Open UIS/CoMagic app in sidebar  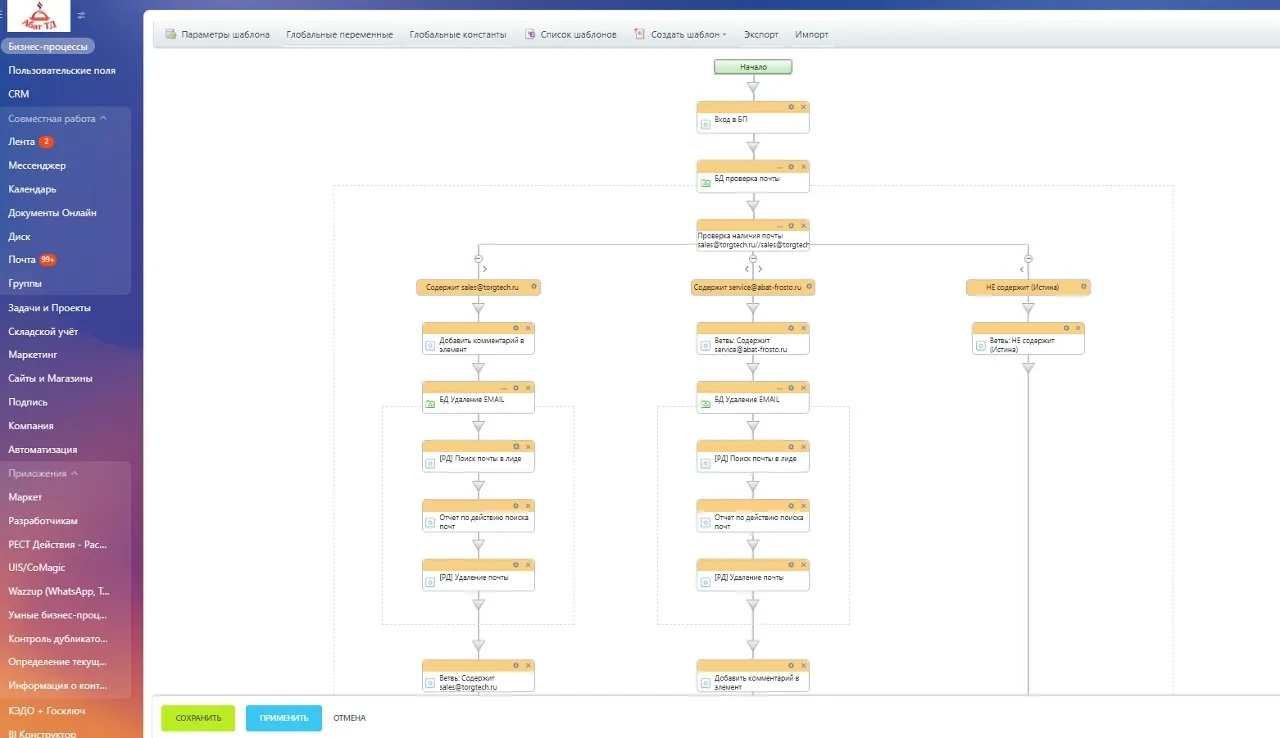37,568
